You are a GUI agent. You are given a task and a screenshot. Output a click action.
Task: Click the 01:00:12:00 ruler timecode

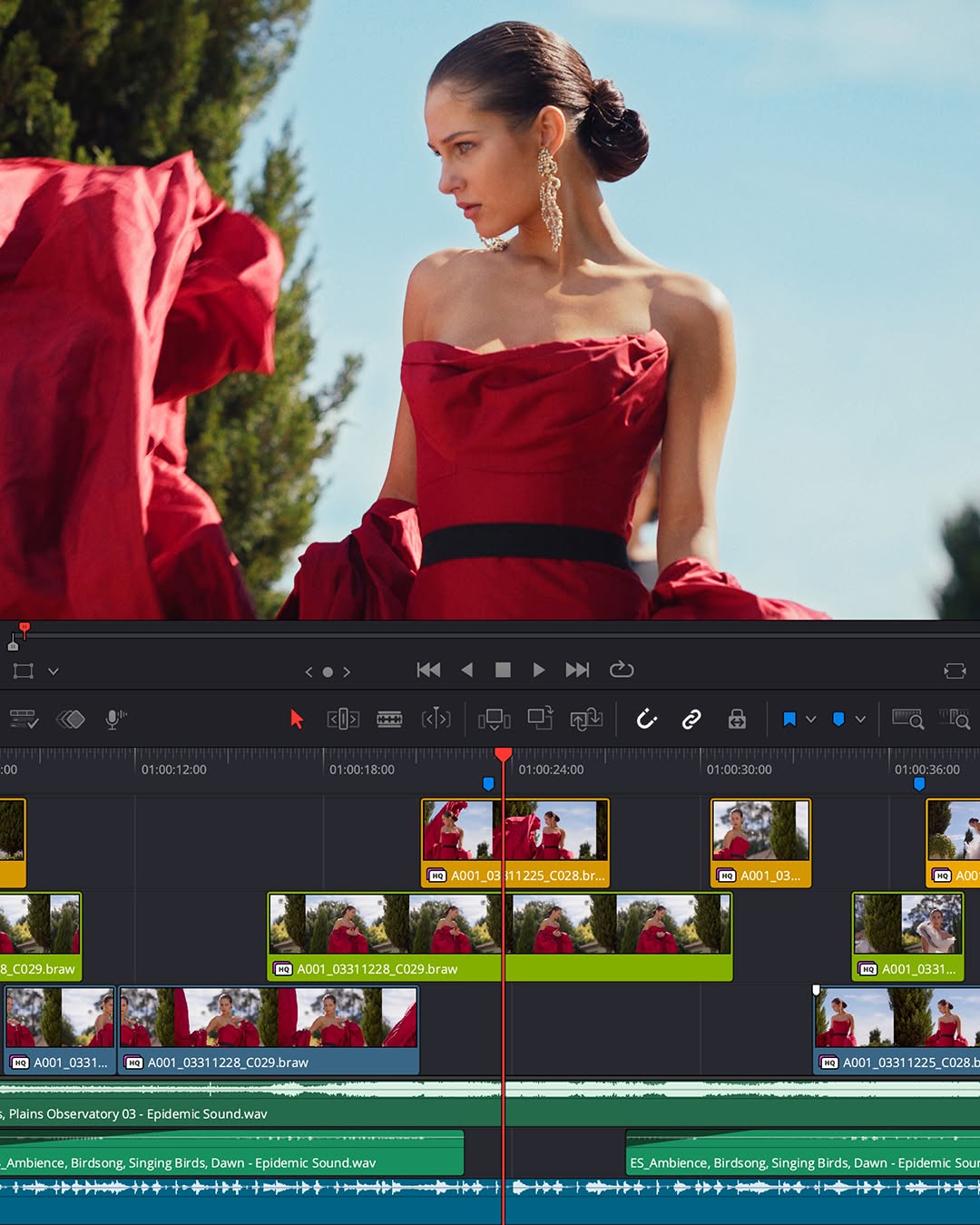tap(173, 769)
